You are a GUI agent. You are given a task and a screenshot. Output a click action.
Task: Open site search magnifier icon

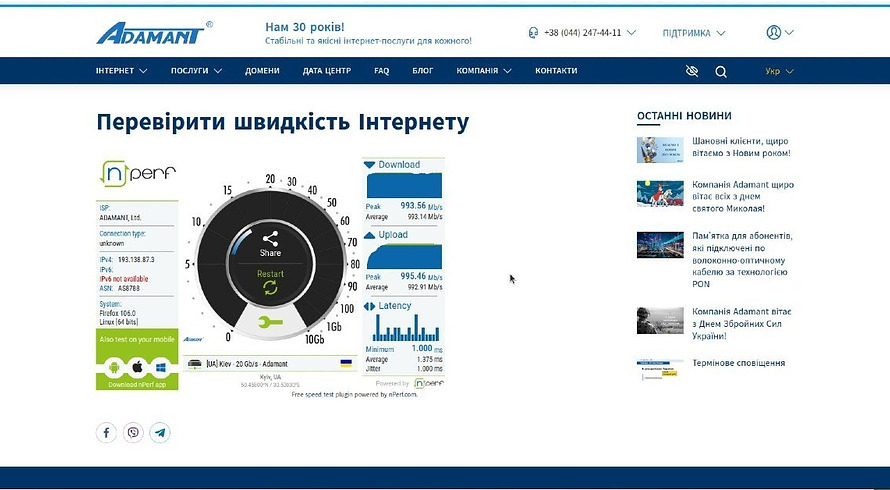pyautogui.click(x=721, y=72)
